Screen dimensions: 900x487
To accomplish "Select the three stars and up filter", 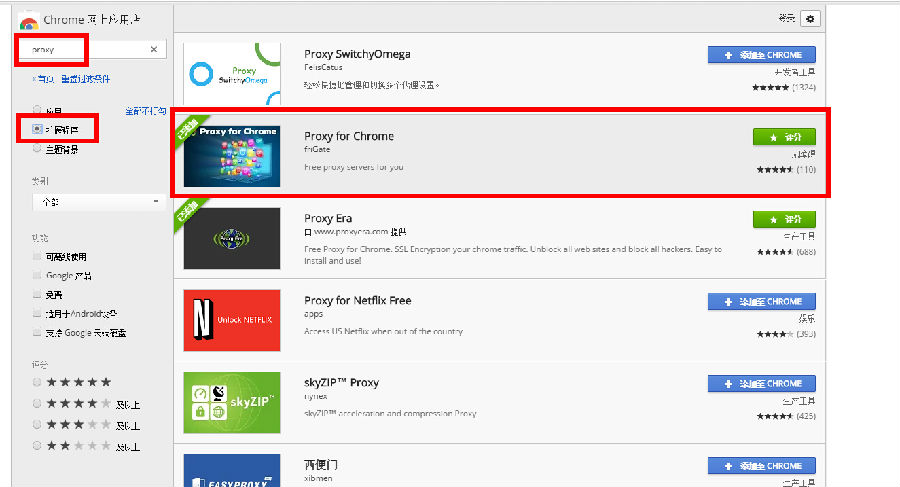I will click(37, 424).
